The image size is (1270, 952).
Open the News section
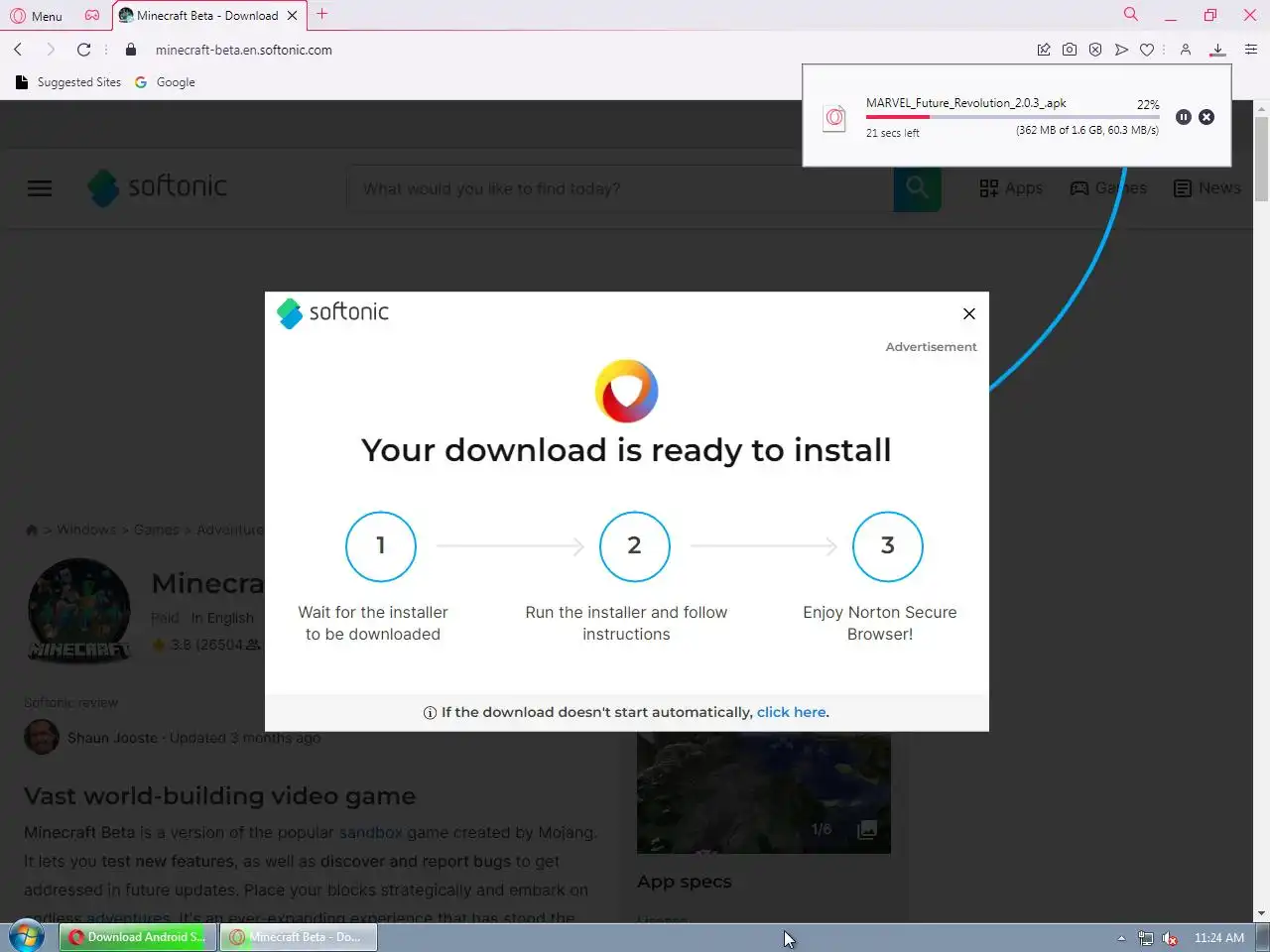pos(1206,188)
